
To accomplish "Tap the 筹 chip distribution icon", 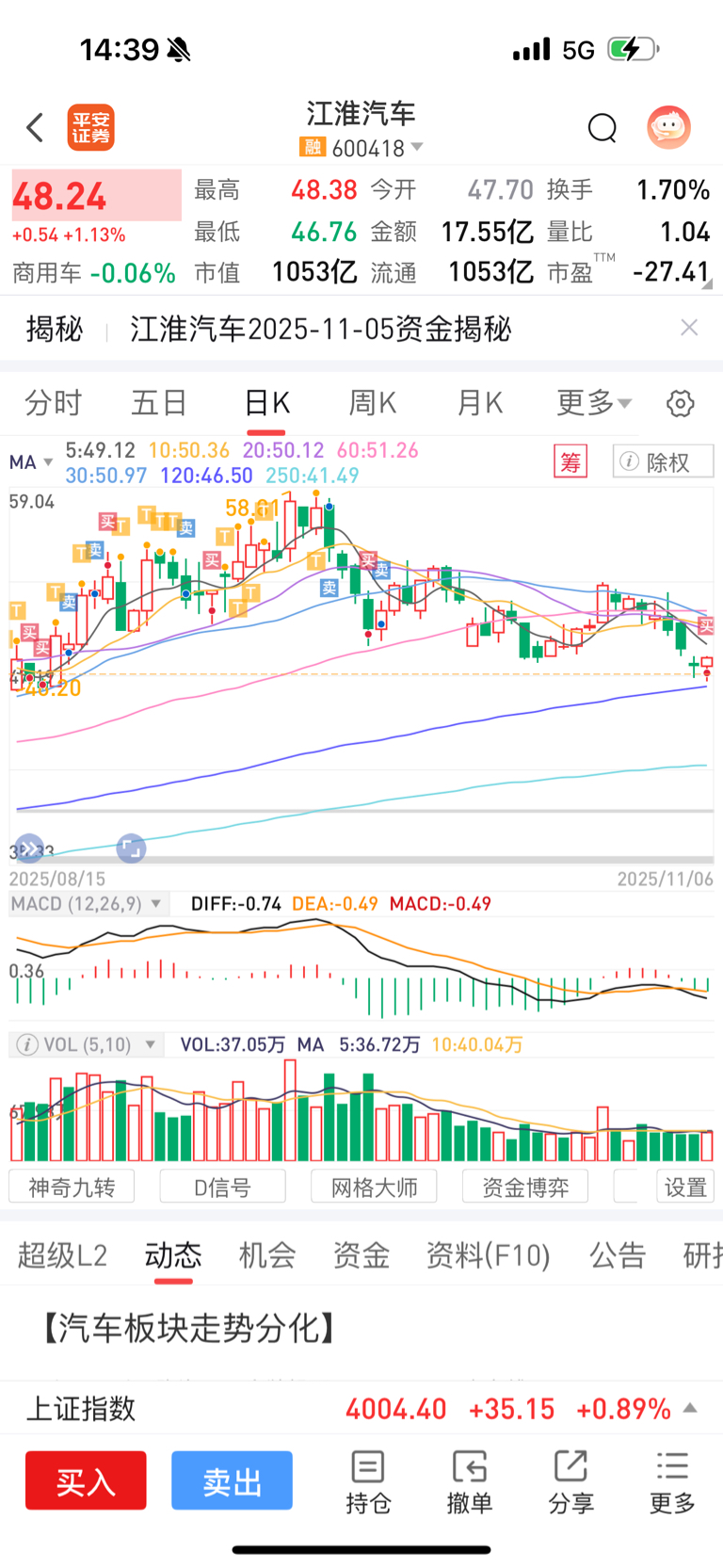I will click(x=570, y=462).
